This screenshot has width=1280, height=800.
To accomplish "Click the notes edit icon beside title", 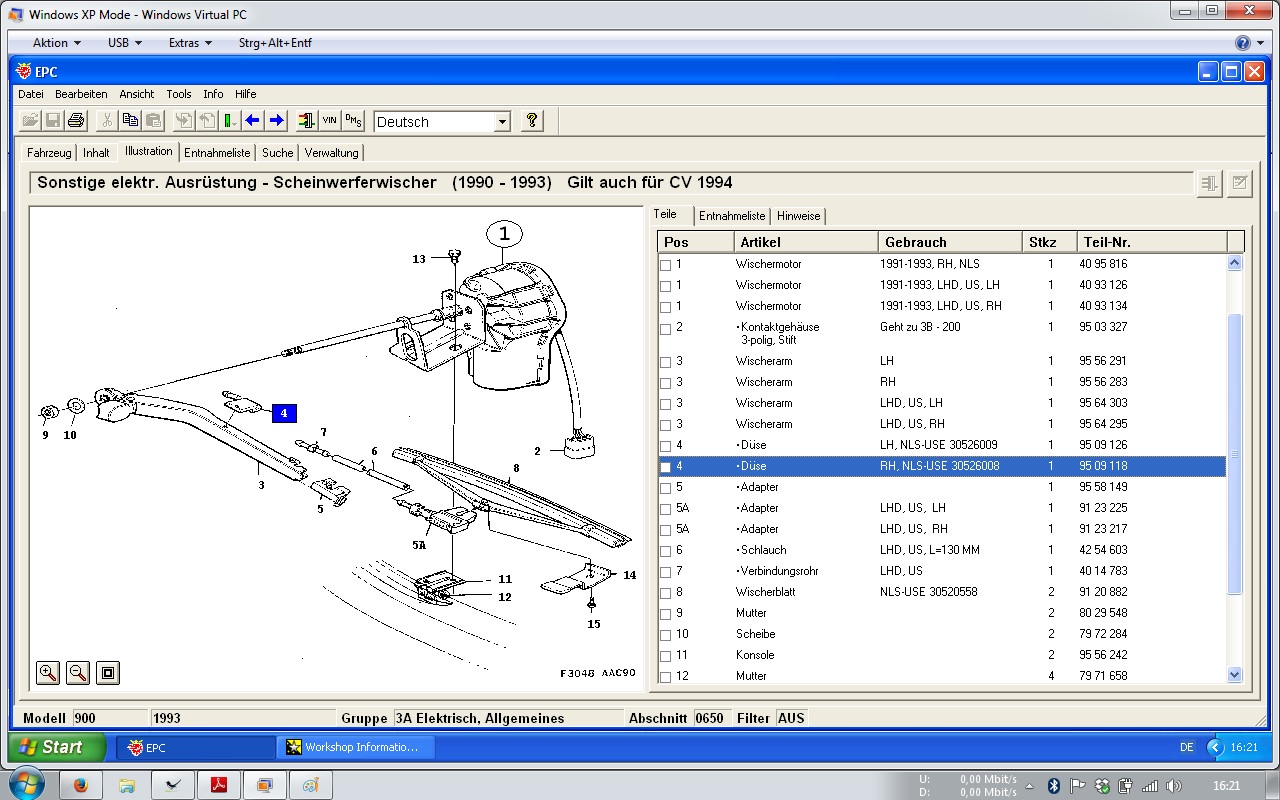I will pos(1240,183).
